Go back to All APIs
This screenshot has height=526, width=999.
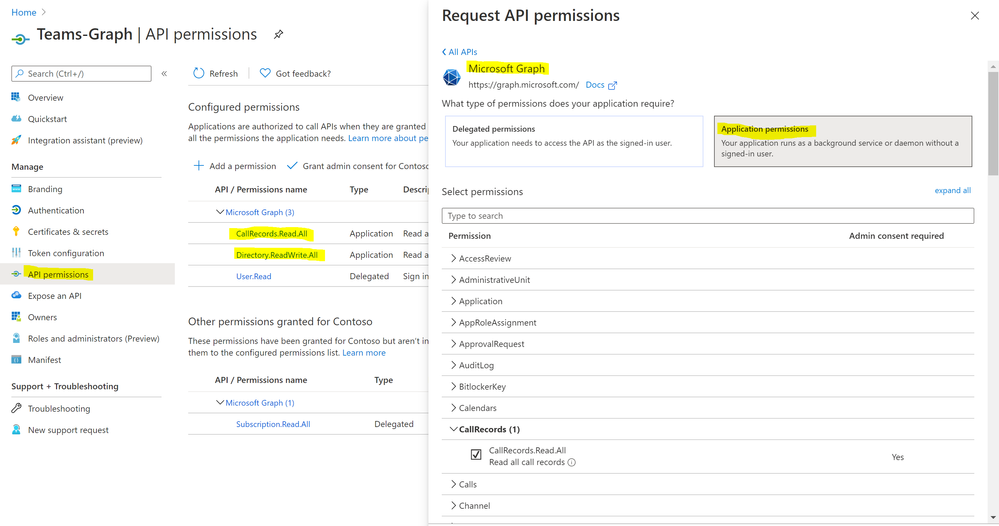[x=460, y=52]
